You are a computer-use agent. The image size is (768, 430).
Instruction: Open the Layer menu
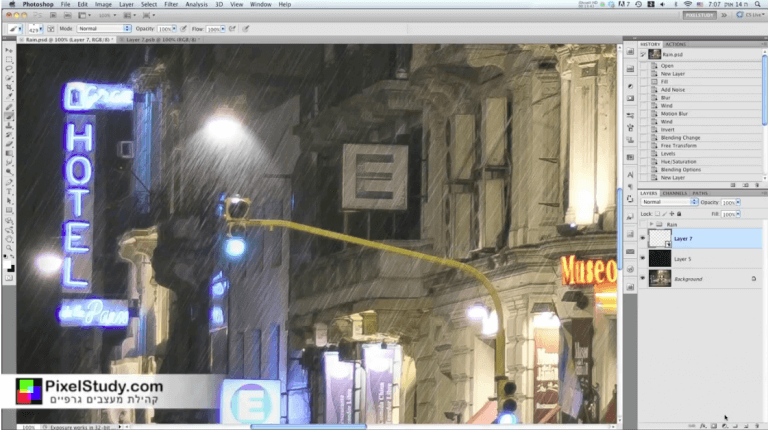click(126, 4)
